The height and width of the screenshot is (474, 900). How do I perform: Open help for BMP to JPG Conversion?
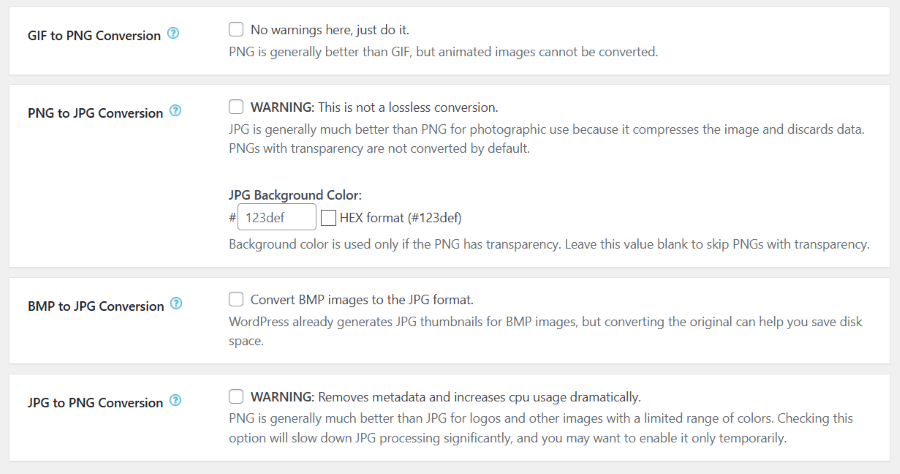pyautogui.click(x=176, y=304)
